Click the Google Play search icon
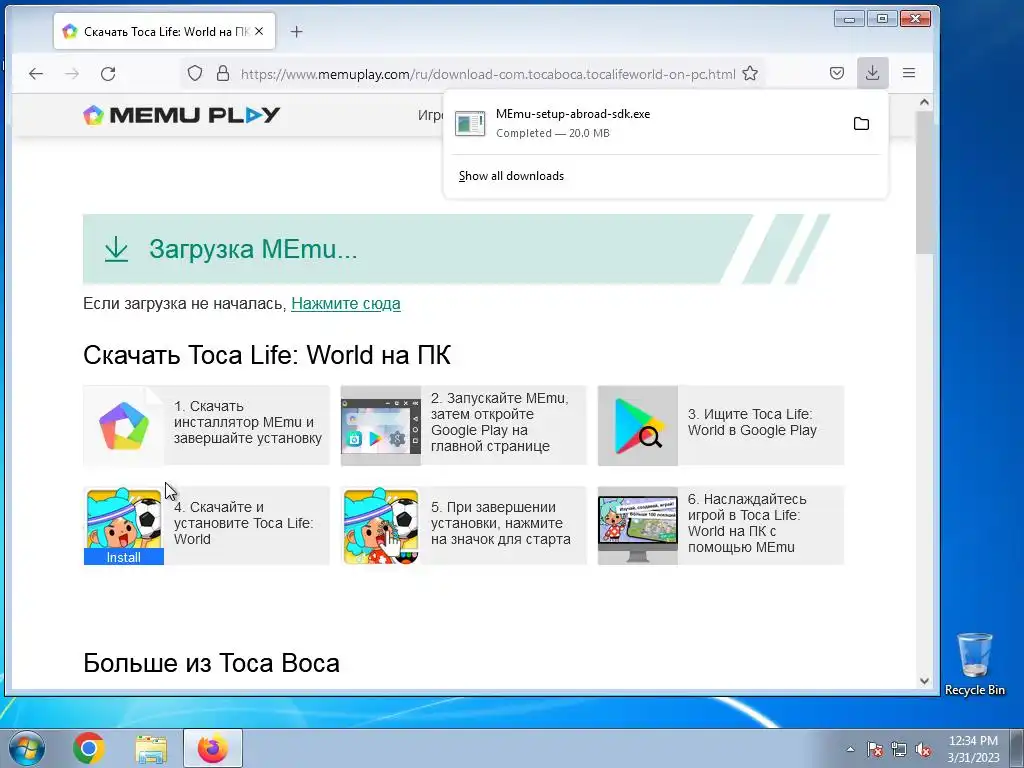This screenshot has width=1024, height=768. coord(638,426)
